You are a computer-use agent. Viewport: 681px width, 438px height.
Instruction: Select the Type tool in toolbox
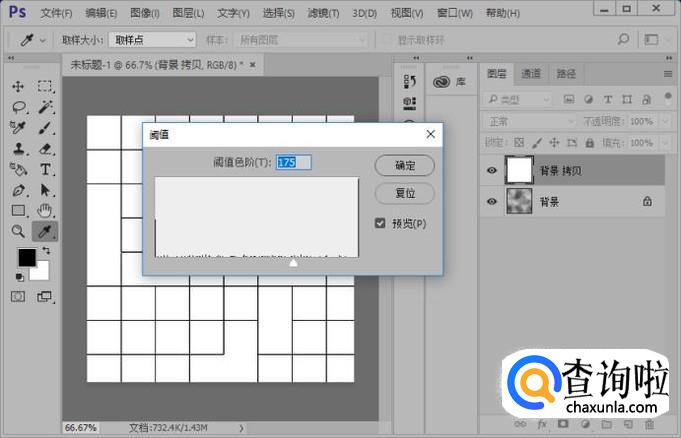45,169
